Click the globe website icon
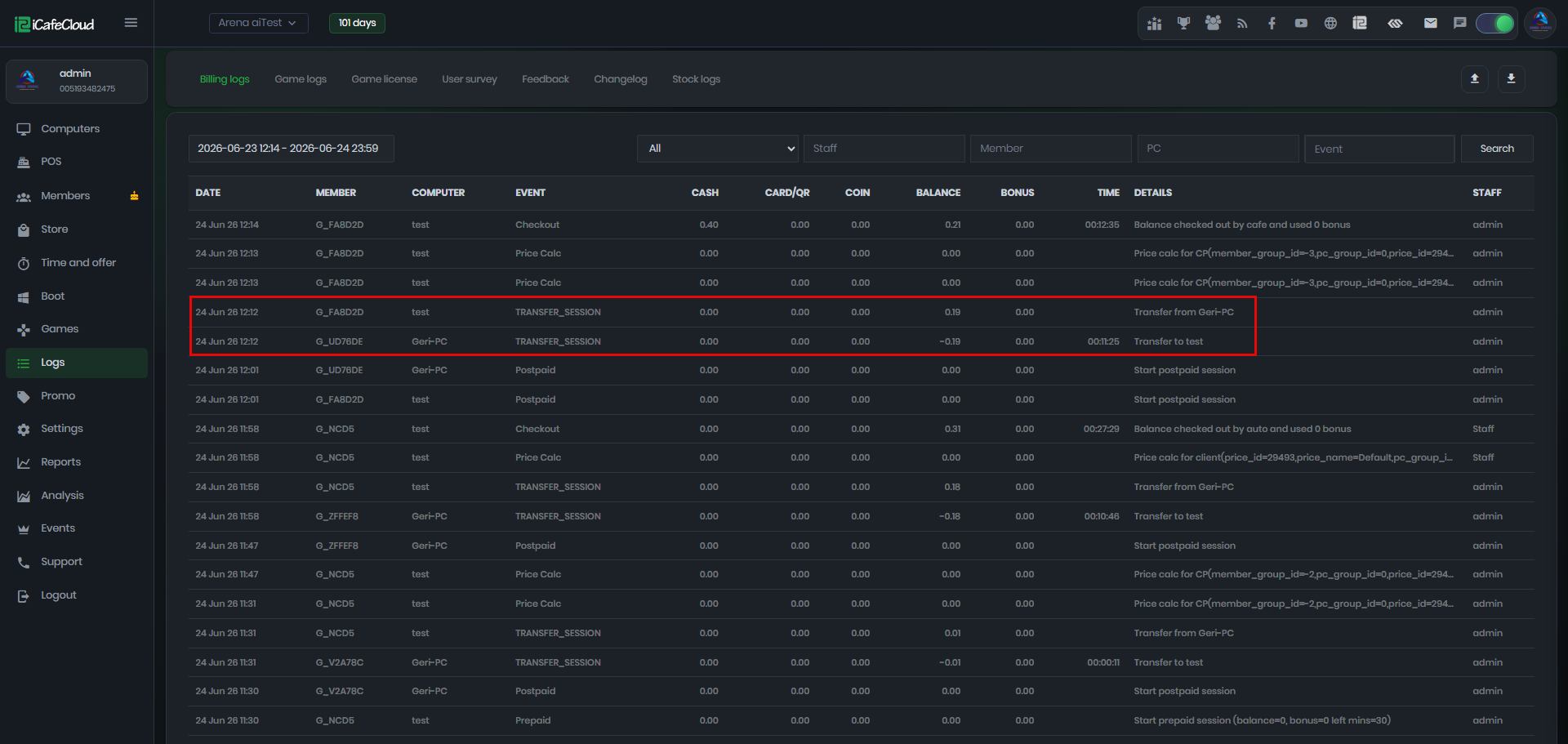Viewport: 1568px width, 744px height. (1330, 24)
